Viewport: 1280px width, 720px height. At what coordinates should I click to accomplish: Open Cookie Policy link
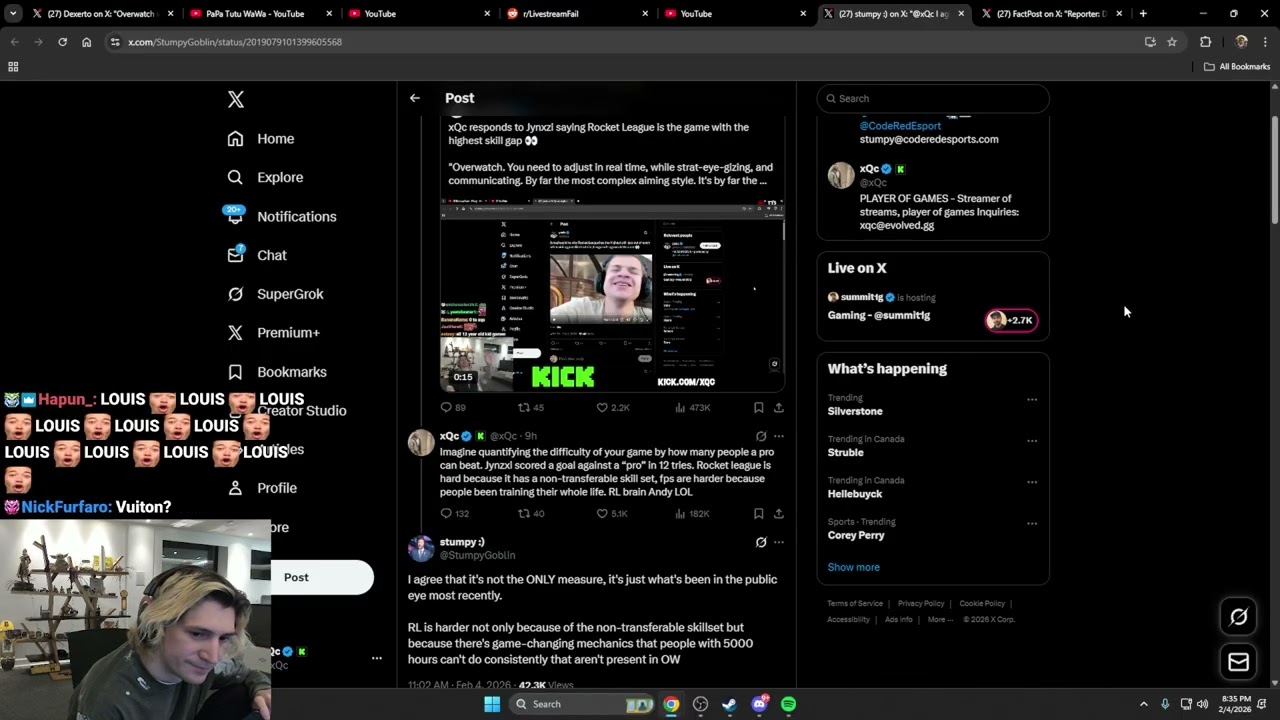pos(982,604)
